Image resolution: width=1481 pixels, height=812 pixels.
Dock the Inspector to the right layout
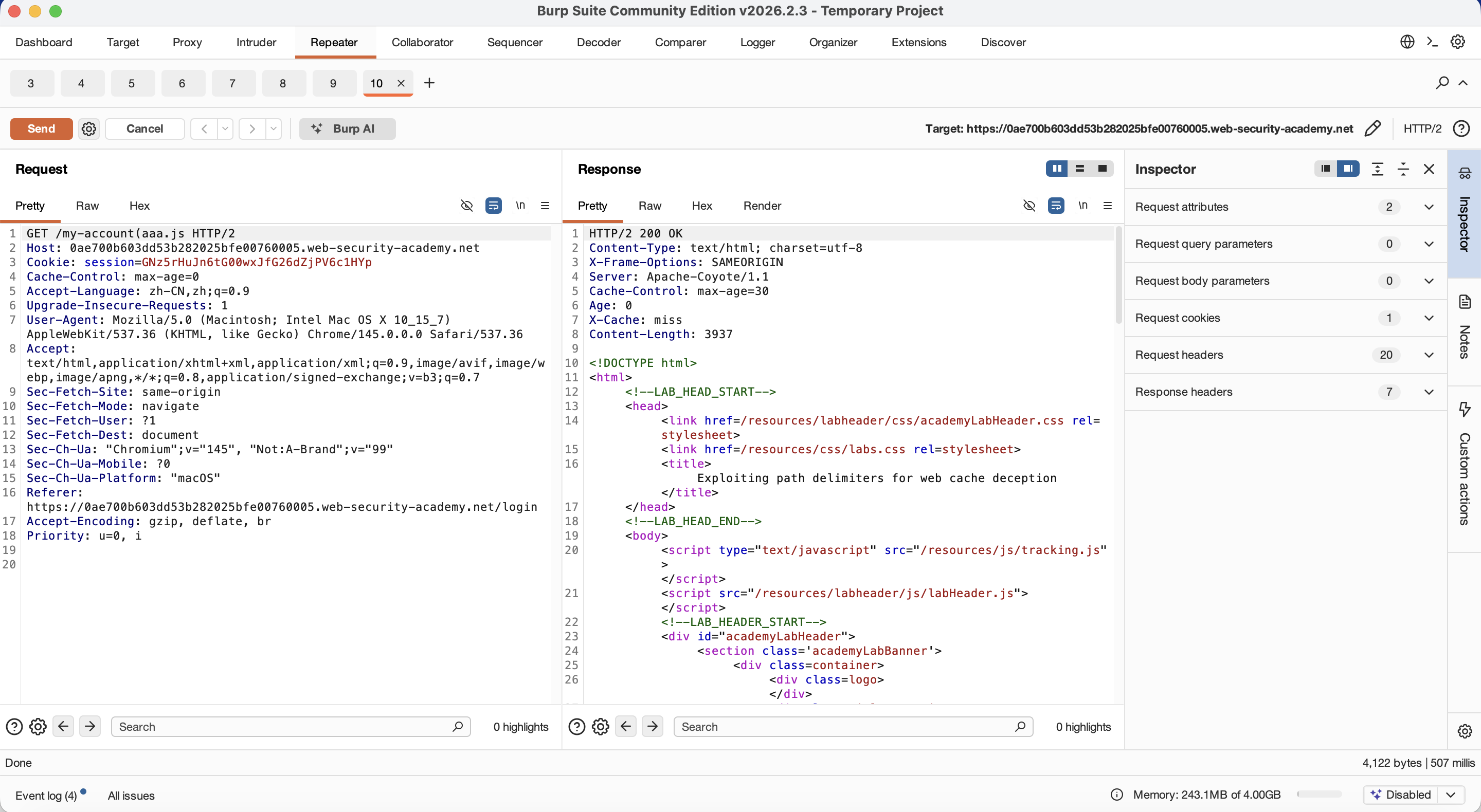1348,169
